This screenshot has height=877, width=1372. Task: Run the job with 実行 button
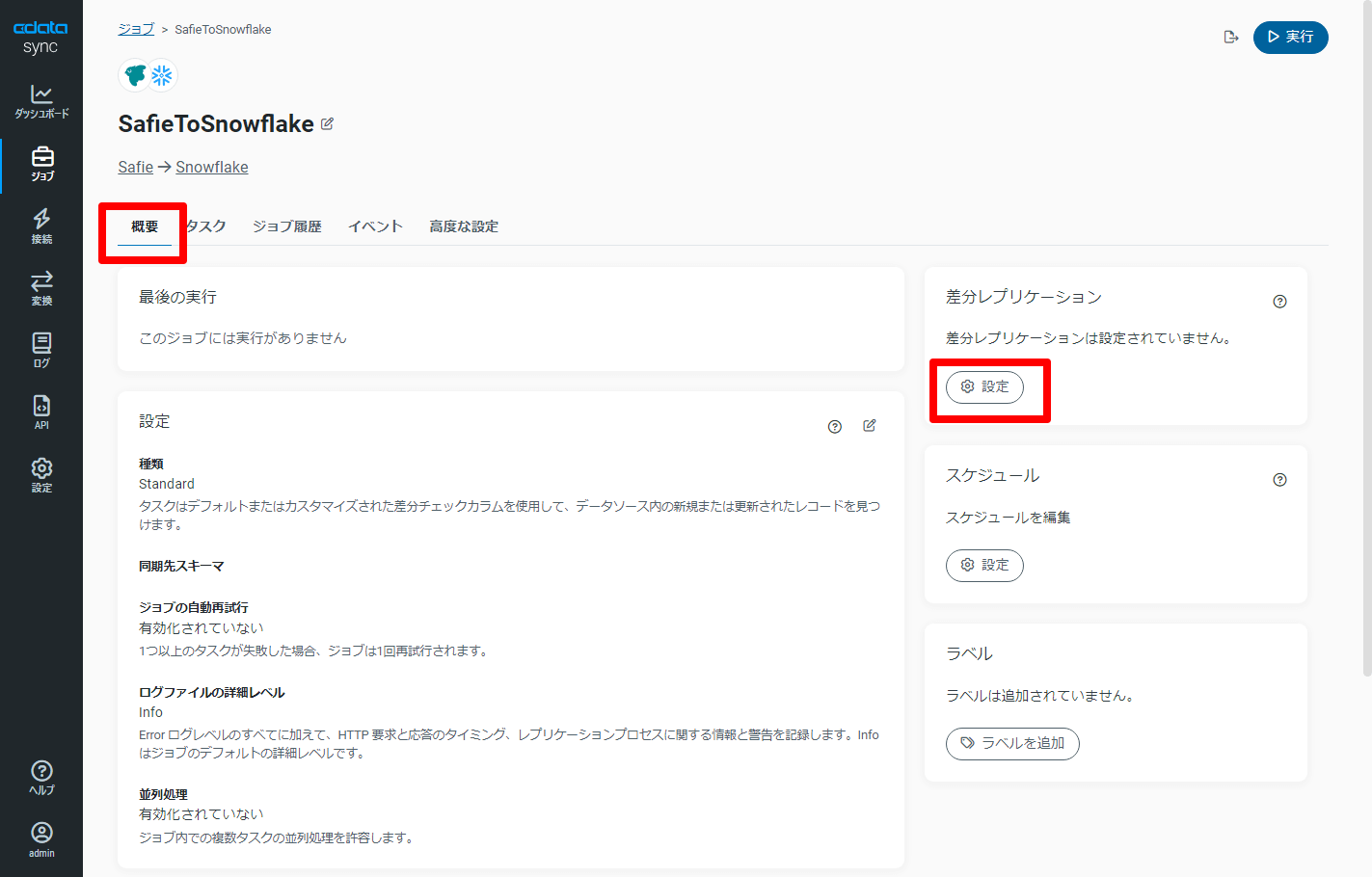[1291, 37]
